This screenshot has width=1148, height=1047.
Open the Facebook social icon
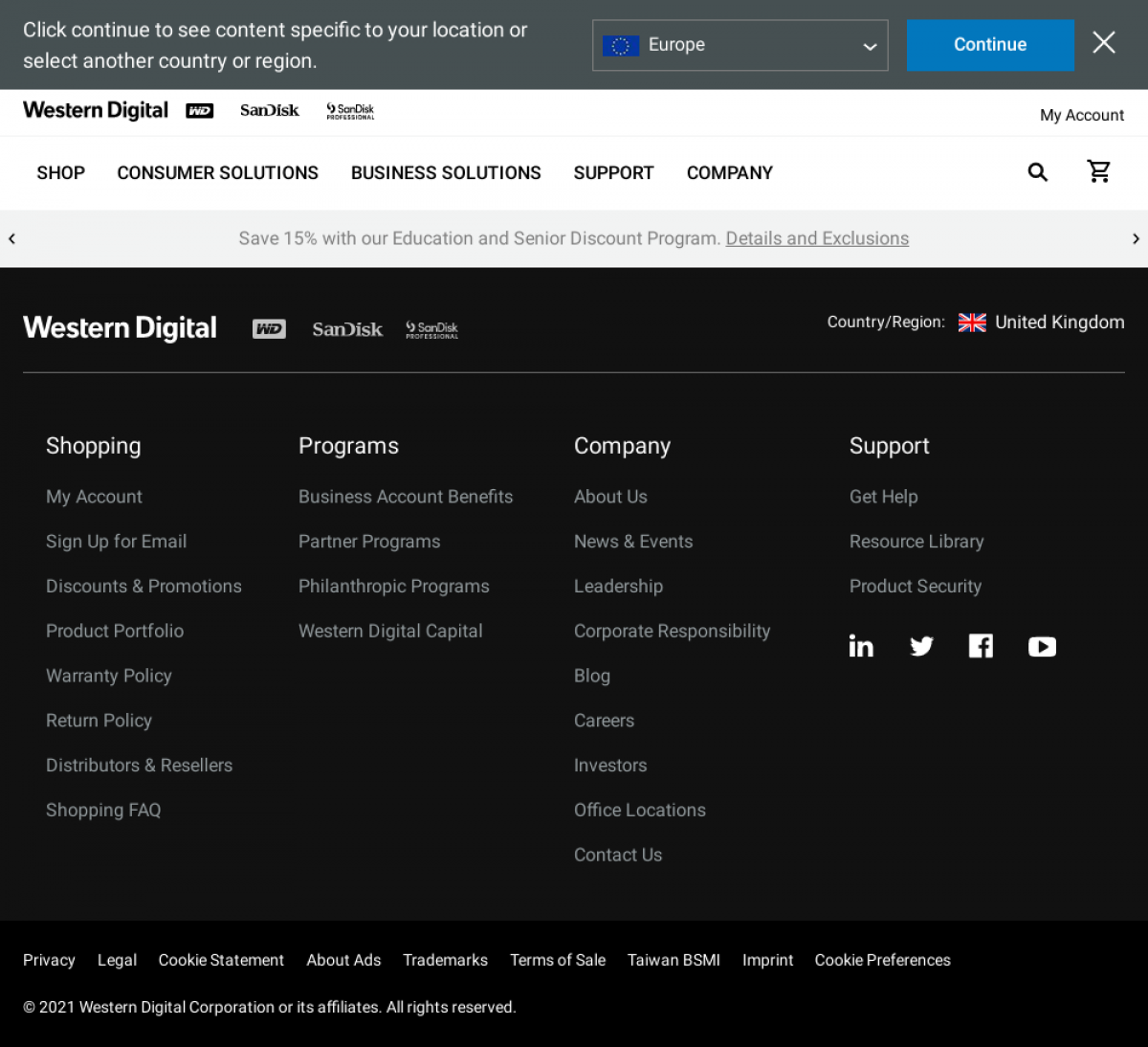click(981, 646)
